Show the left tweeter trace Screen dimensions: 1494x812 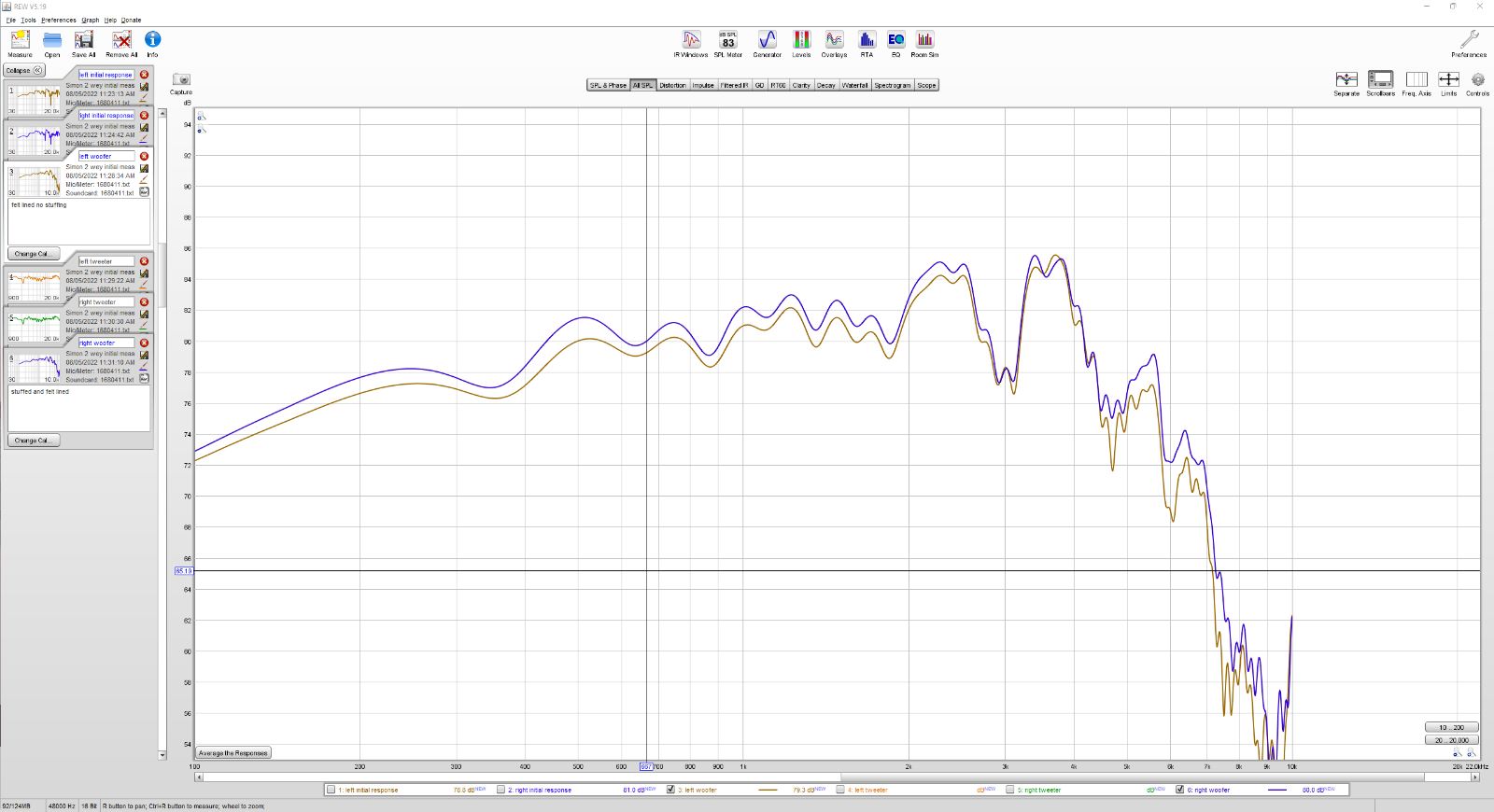point(840,790)
